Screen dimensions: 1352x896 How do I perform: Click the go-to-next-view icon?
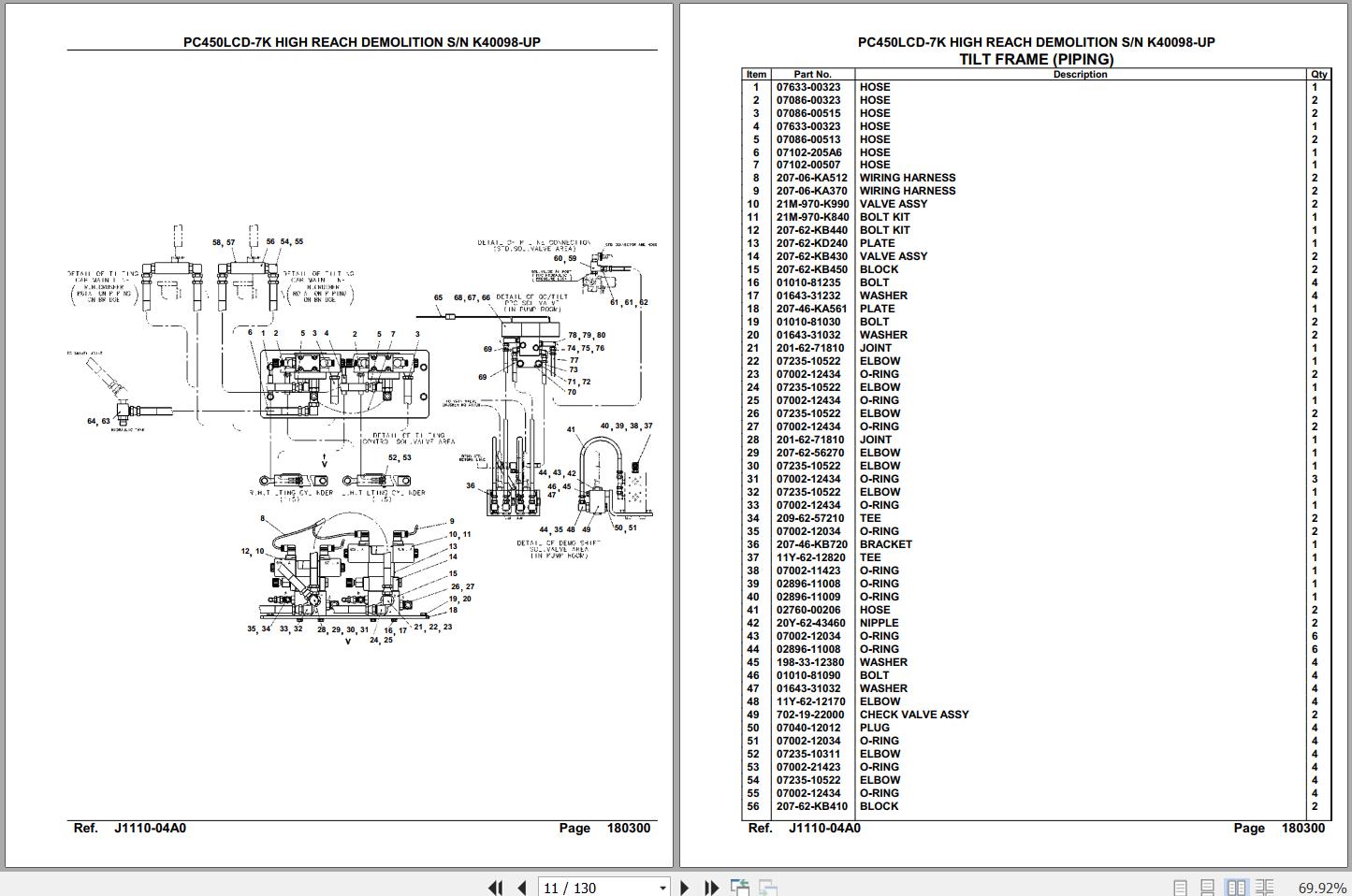[768, 888]
